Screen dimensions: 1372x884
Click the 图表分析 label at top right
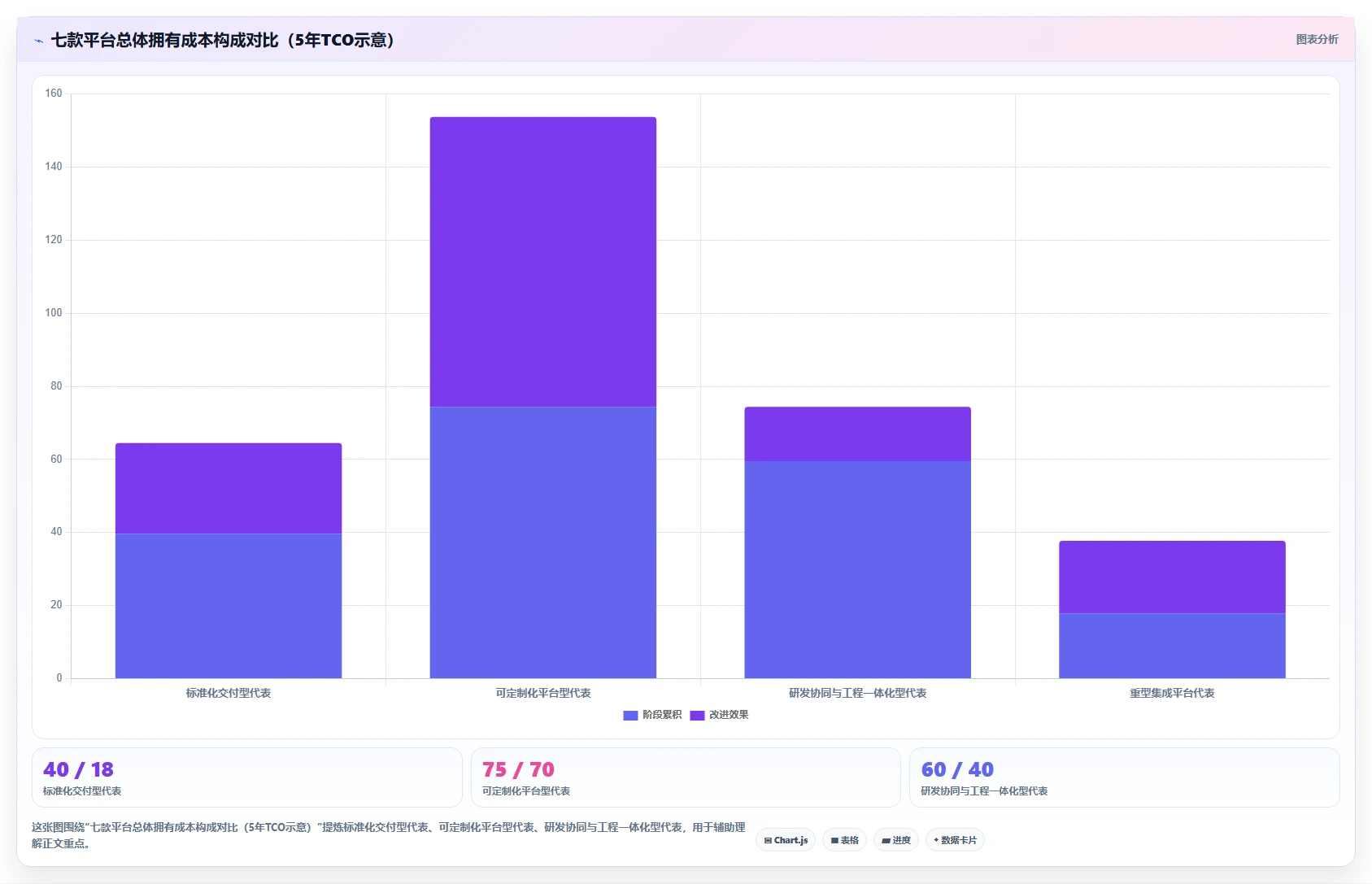[x=1317, y=39]
